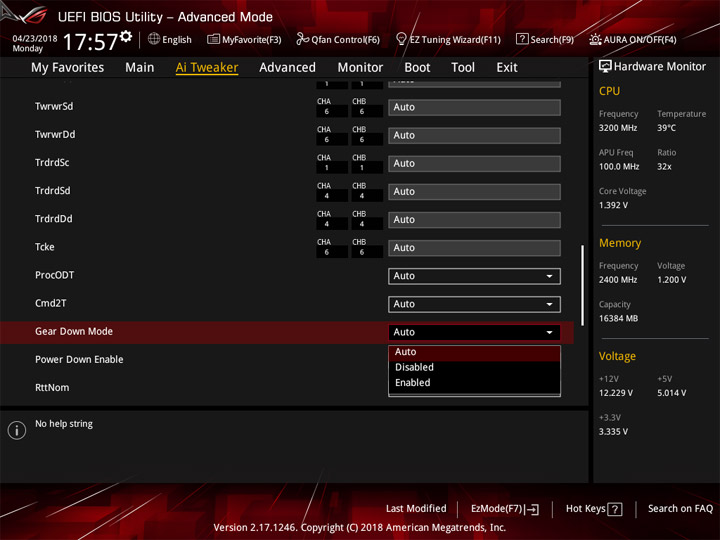Toggle AURA ON/OFF(F4) lighting
Image resolution: width=720 pixels, height=540 pixels.
(x=633, y=39)
